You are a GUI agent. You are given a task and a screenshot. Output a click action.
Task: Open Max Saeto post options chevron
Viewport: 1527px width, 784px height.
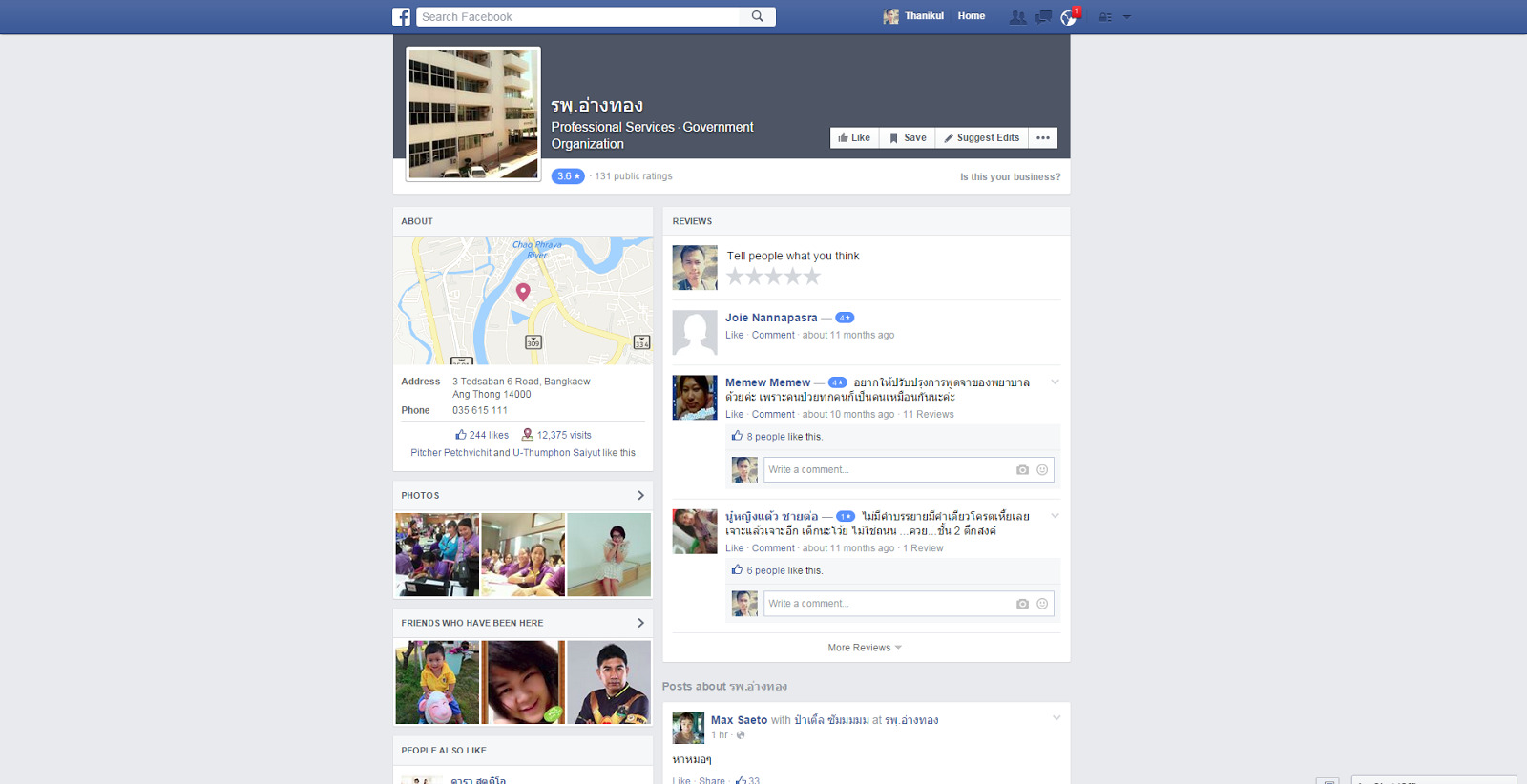click(x=1056, y=718)
